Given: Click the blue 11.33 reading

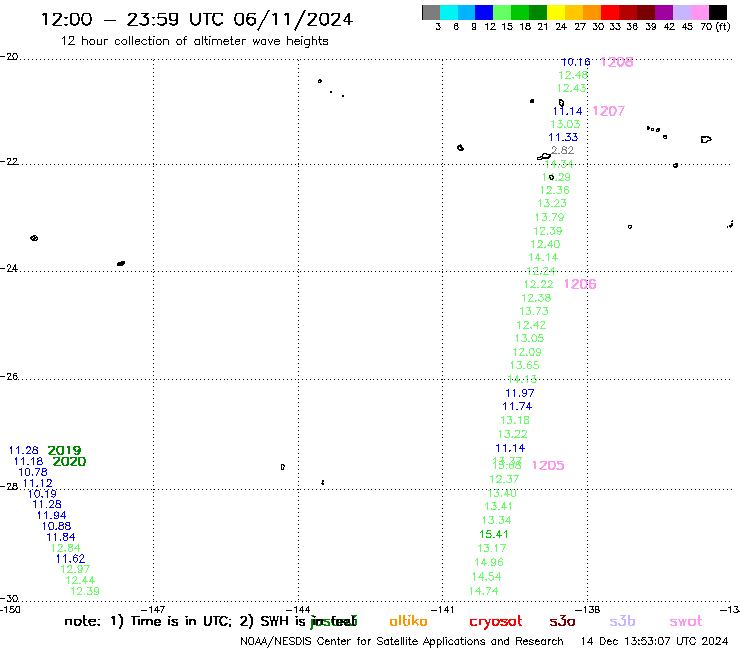Looking at the screenshot, I should 563,137.
